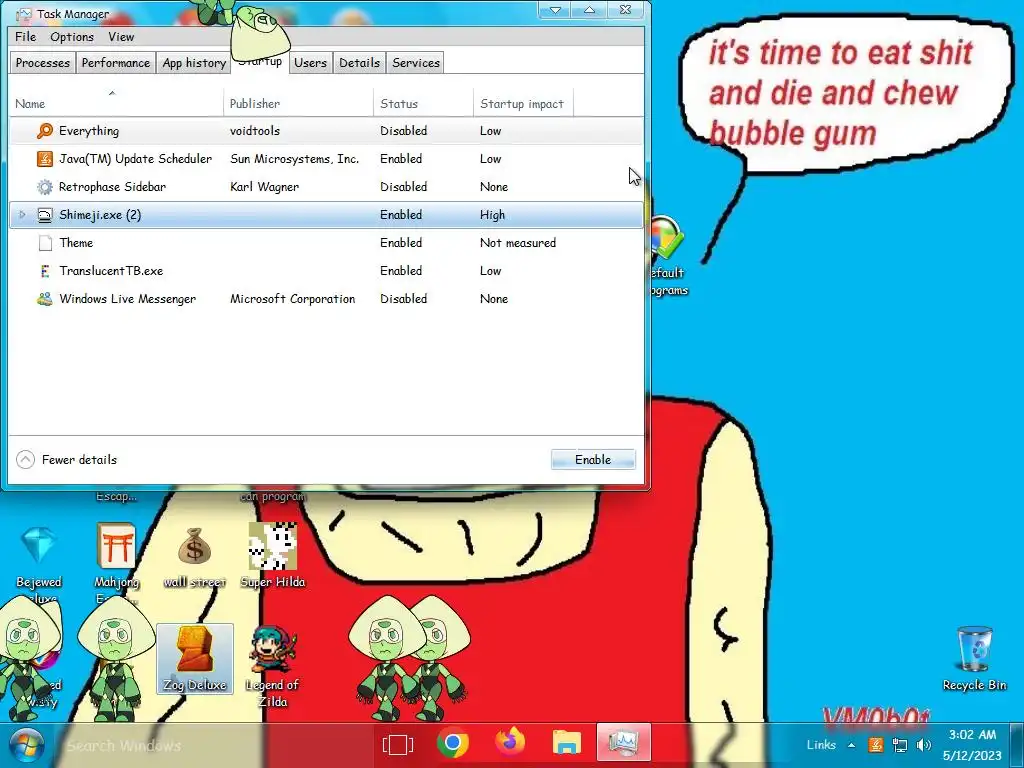
Task: Open the File menu
Action: [25, 37]
